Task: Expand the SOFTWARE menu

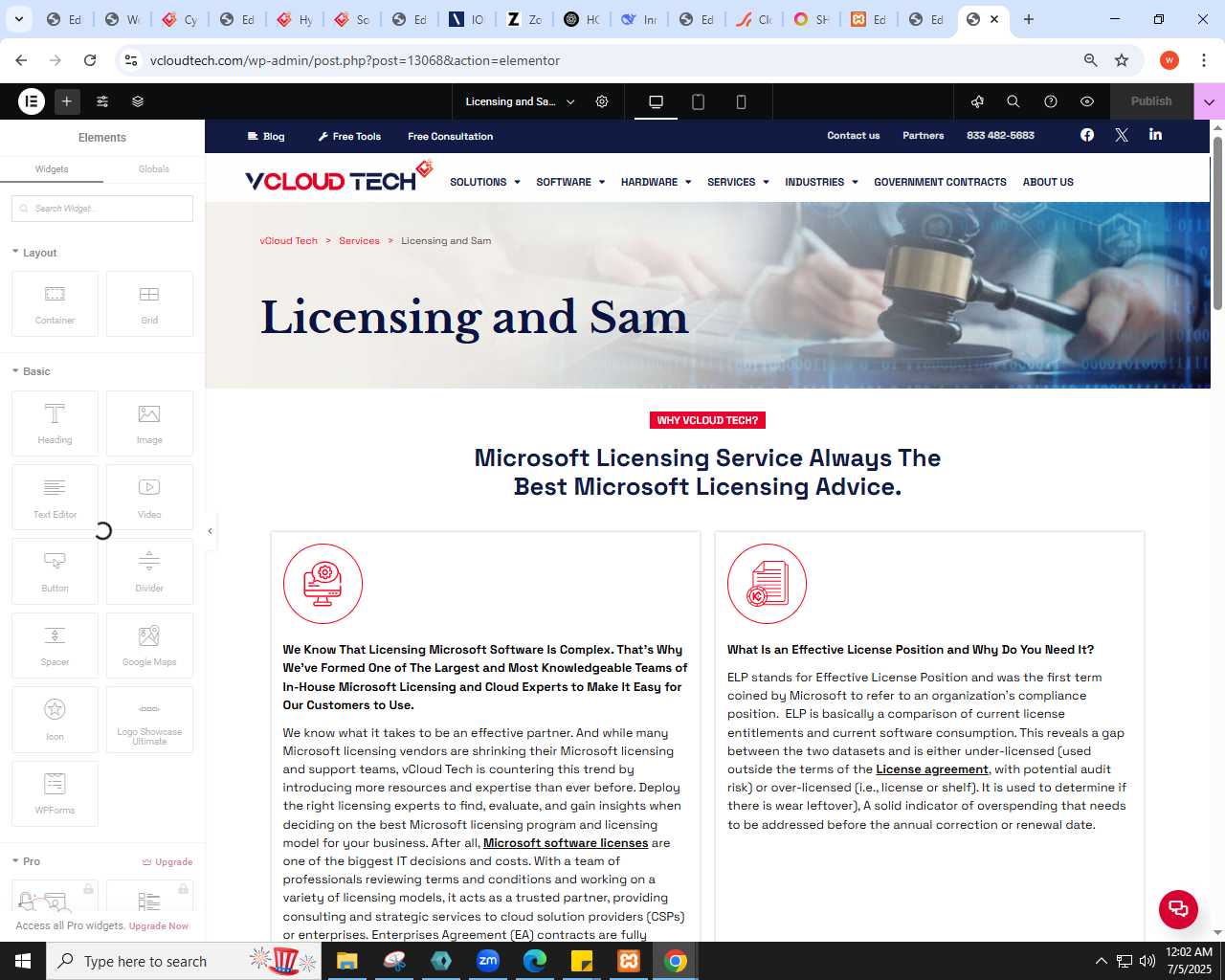Action: click(570, 182)
